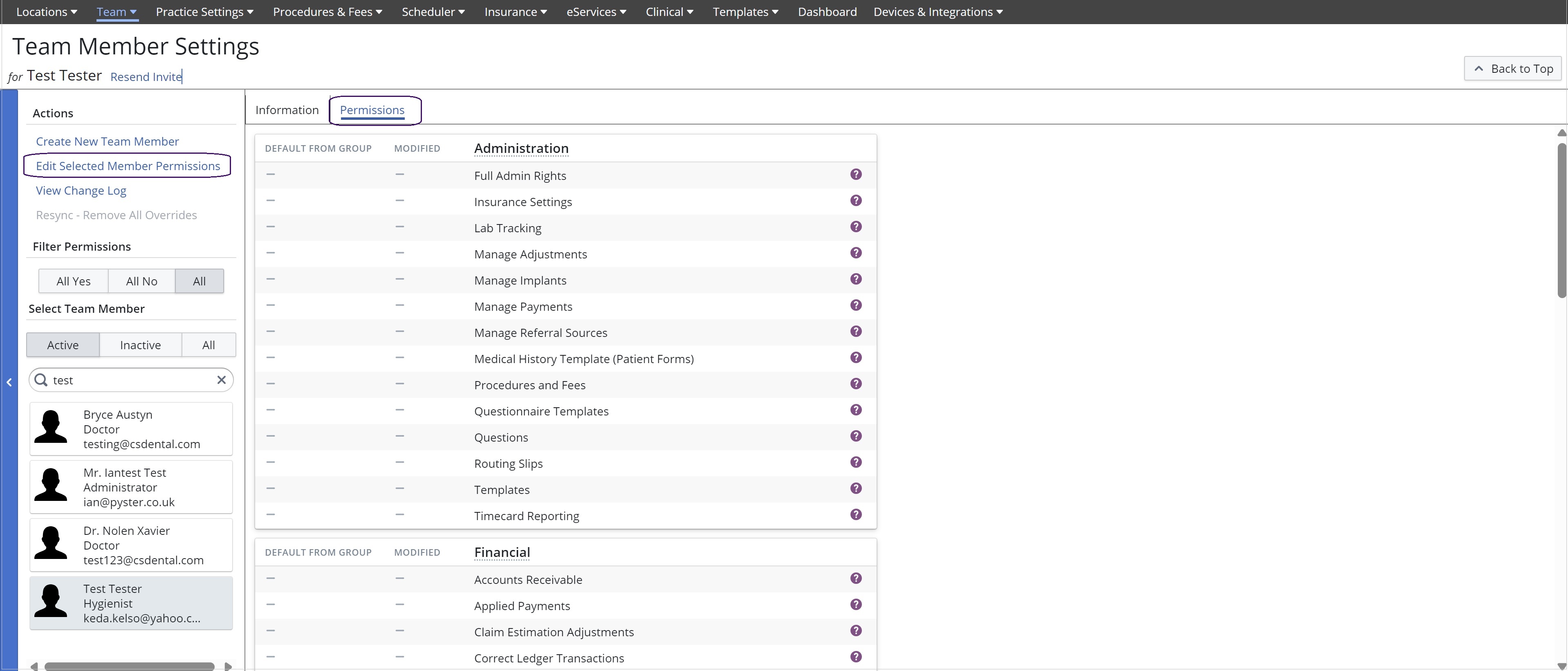Collapse the left sidebar with arrow
Screen dimensions: 1568x671
9,382
